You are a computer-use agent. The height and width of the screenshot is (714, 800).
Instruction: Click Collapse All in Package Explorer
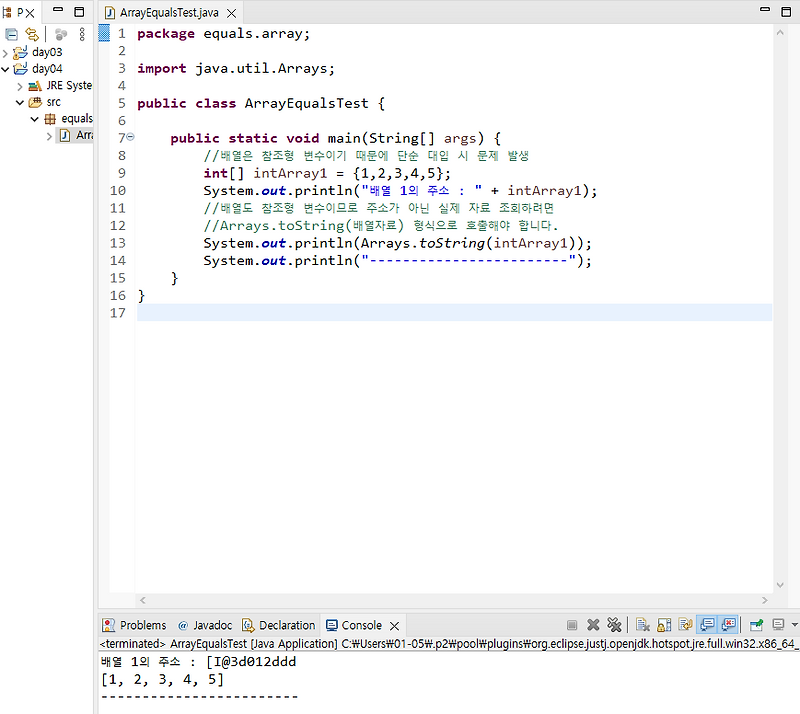point(12,33)
